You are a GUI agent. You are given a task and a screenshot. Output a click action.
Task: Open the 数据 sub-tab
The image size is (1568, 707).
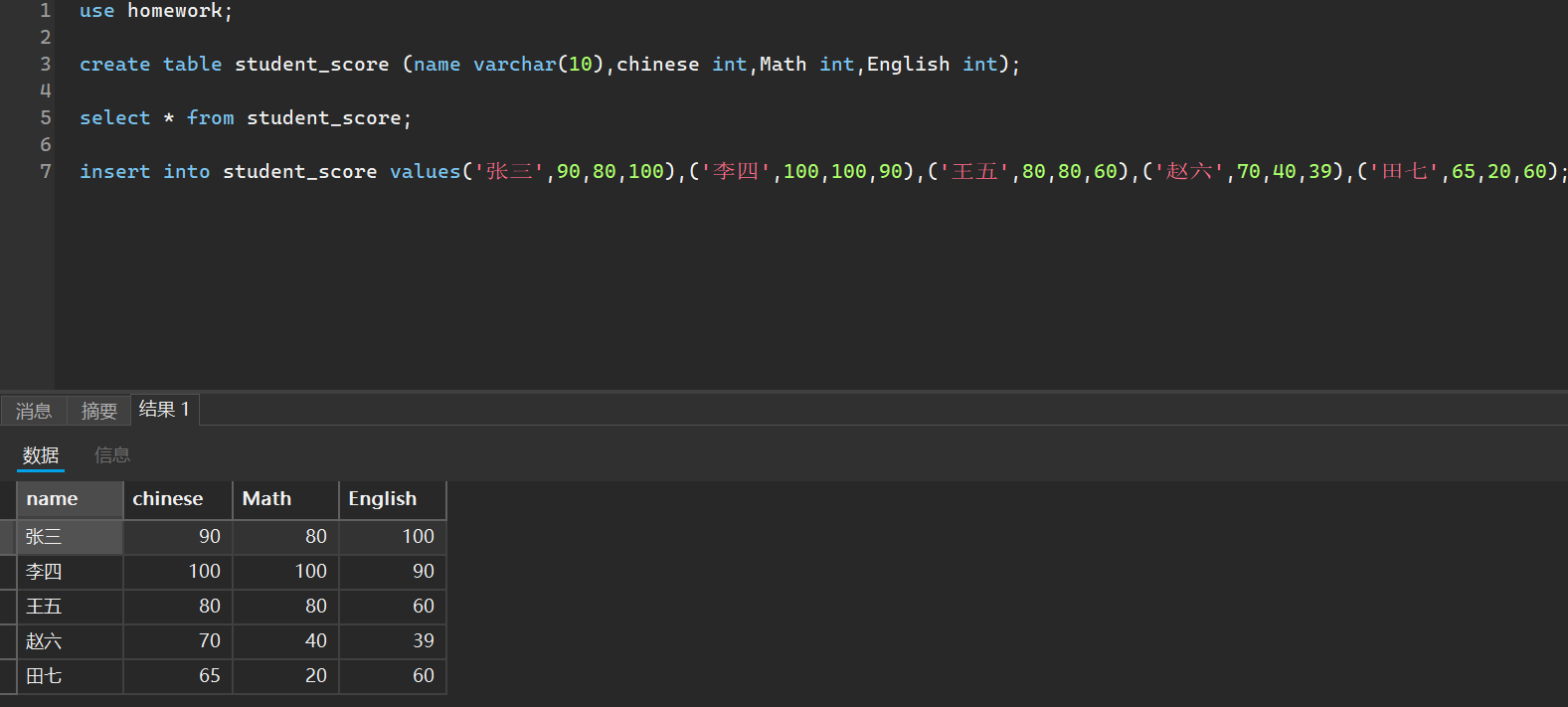pyautogui.click(x=41, y=455)
